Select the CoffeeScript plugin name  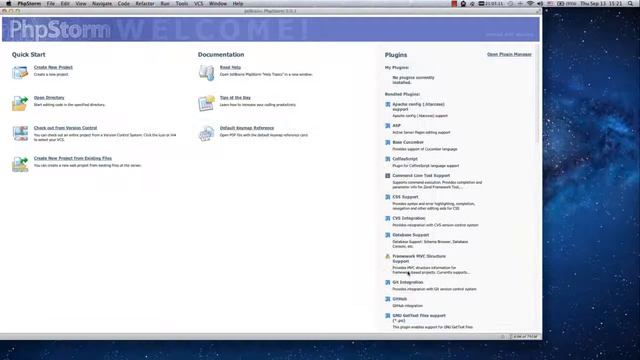click(405, 159)
